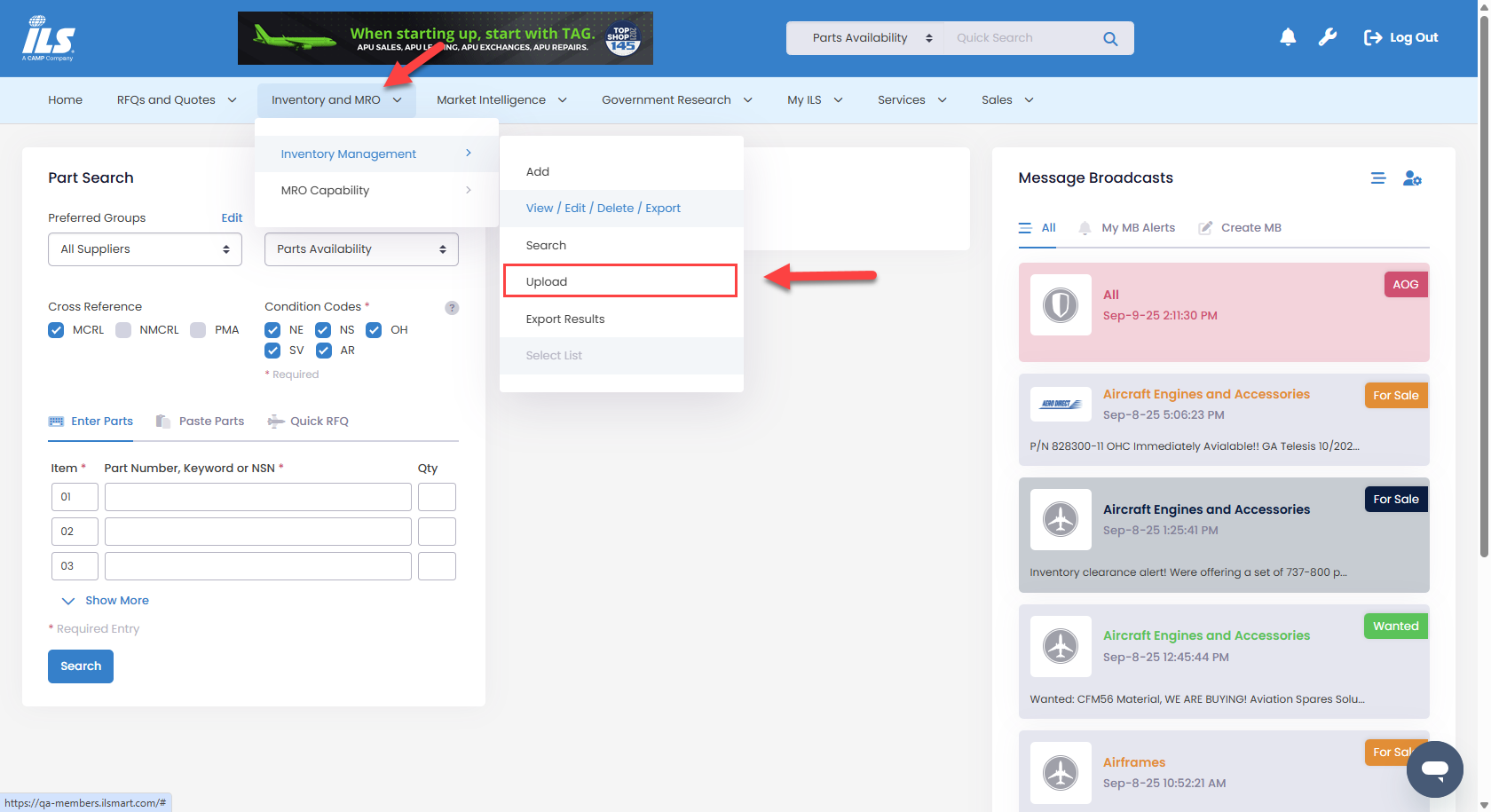Uncheck the OH condition code

click(374, 329)
